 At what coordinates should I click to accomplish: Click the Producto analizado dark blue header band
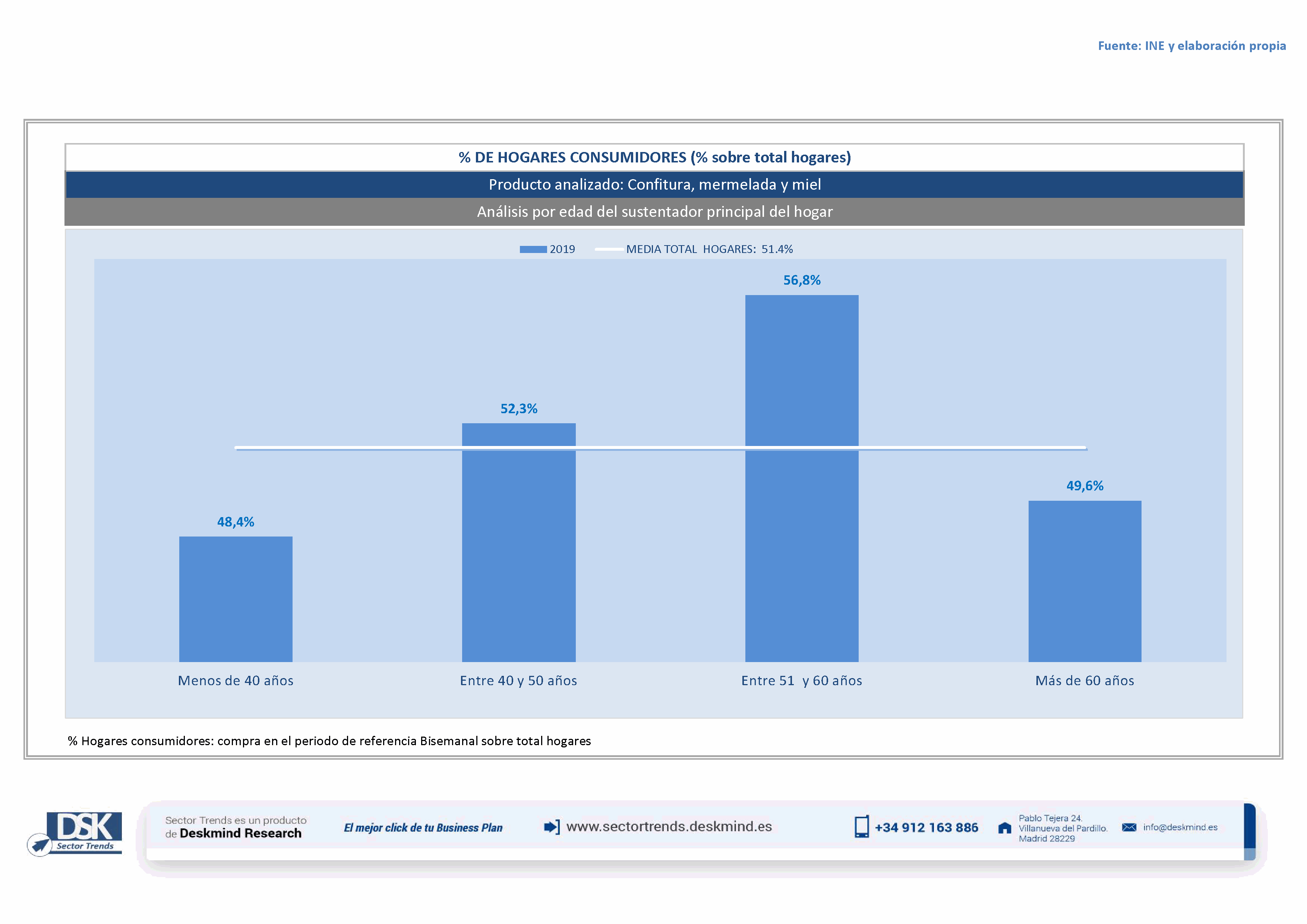point(655,184)
